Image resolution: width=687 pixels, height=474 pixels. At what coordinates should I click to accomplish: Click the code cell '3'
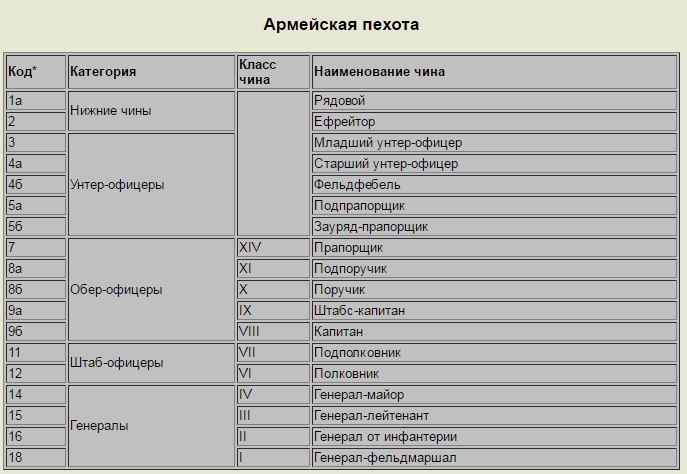[36, 143]
